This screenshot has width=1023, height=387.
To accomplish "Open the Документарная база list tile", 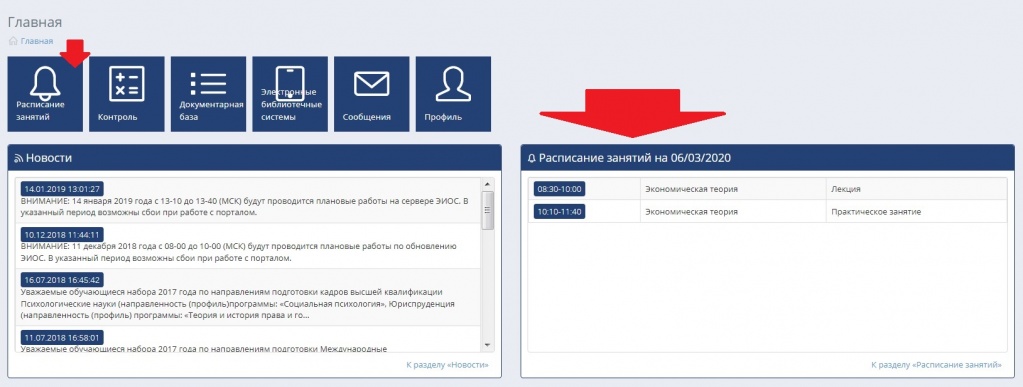I will [x=208, y=94].
